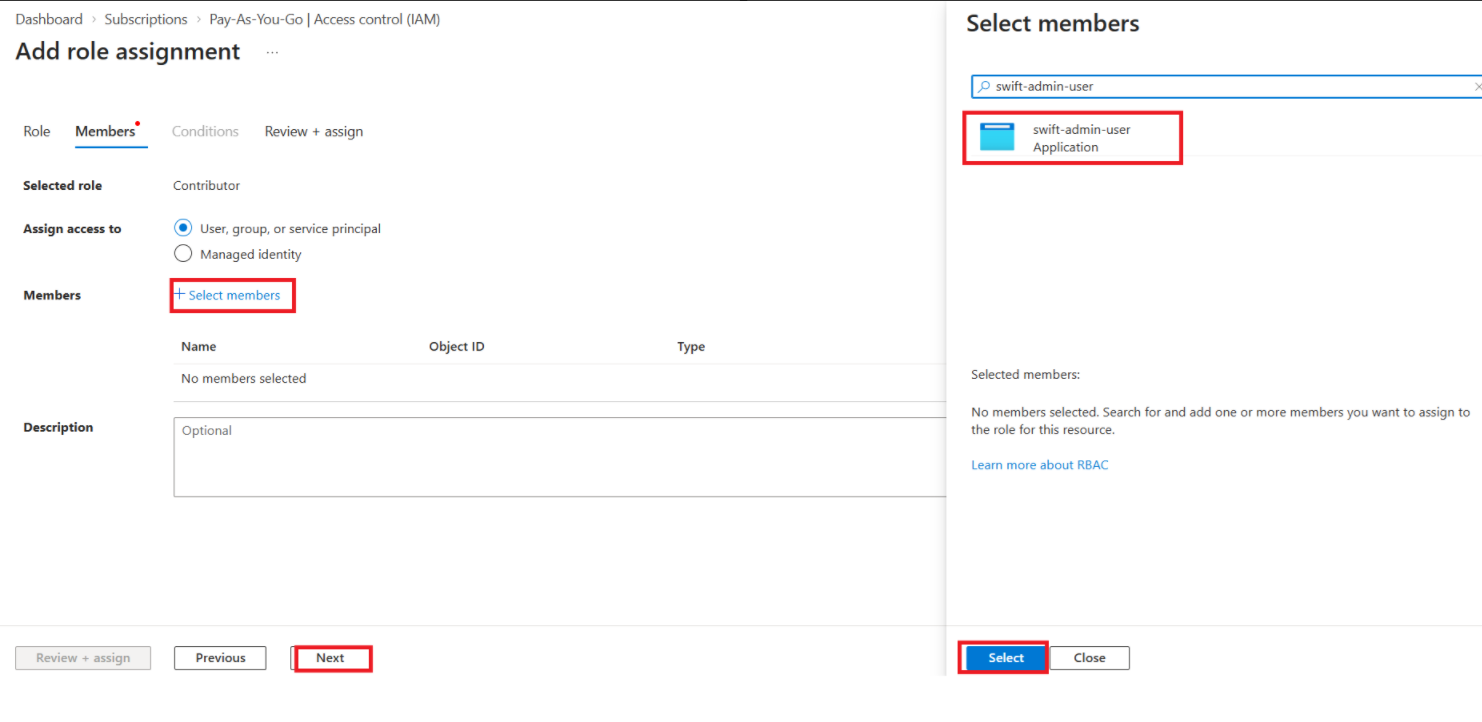Click the swift-admin-user application icon
The image size is (1482, 722).
click(997, 137)
